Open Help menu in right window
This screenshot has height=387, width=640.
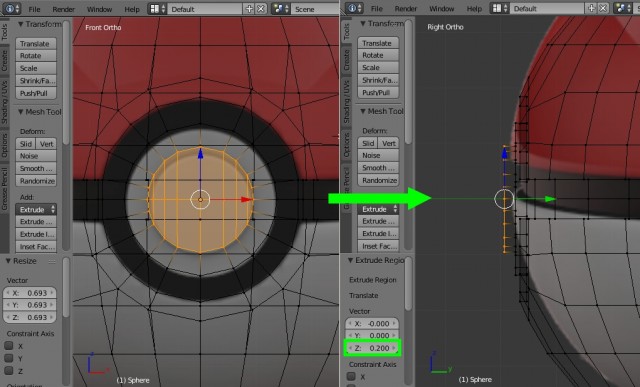tap(474, 9)
